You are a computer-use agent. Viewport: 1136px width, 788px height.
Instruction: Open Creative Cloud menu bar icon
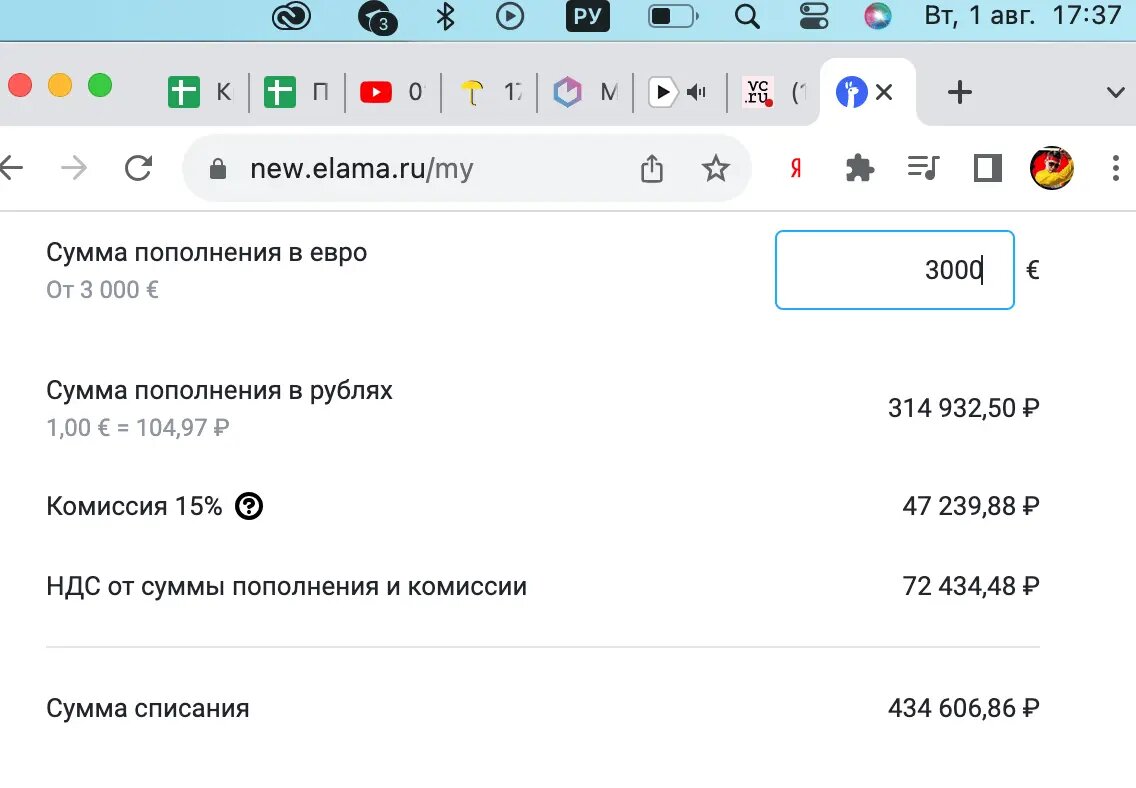click(291, 16)
